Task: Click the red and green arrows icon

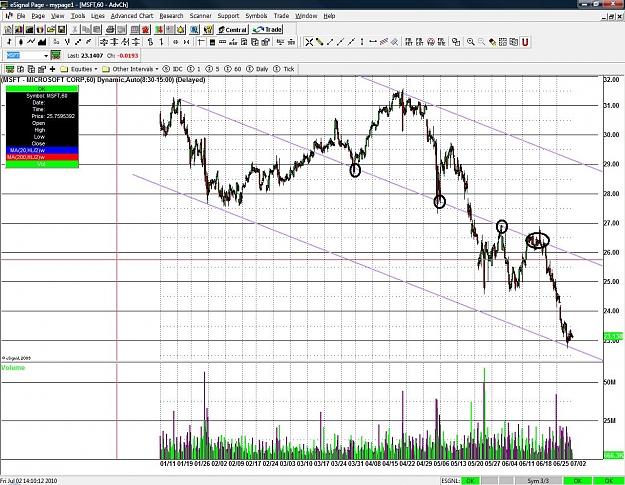Action: pos(159,29)
